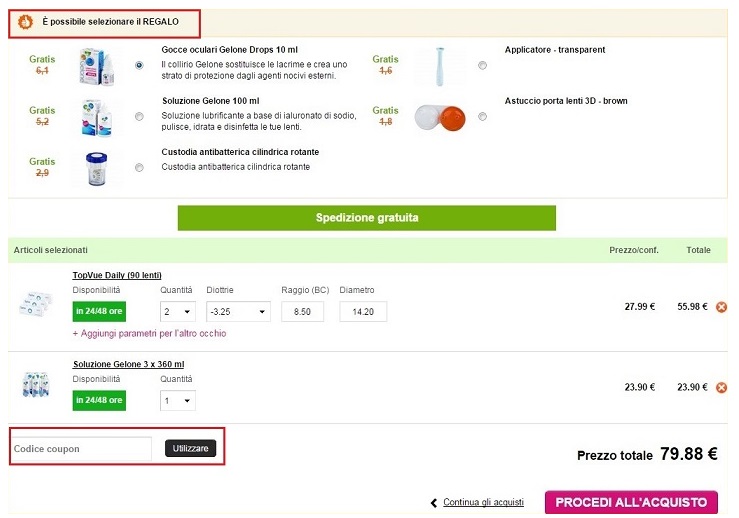
Task: Click Aggiungi parametri per l'altro occhio
Action: (149, 334)
